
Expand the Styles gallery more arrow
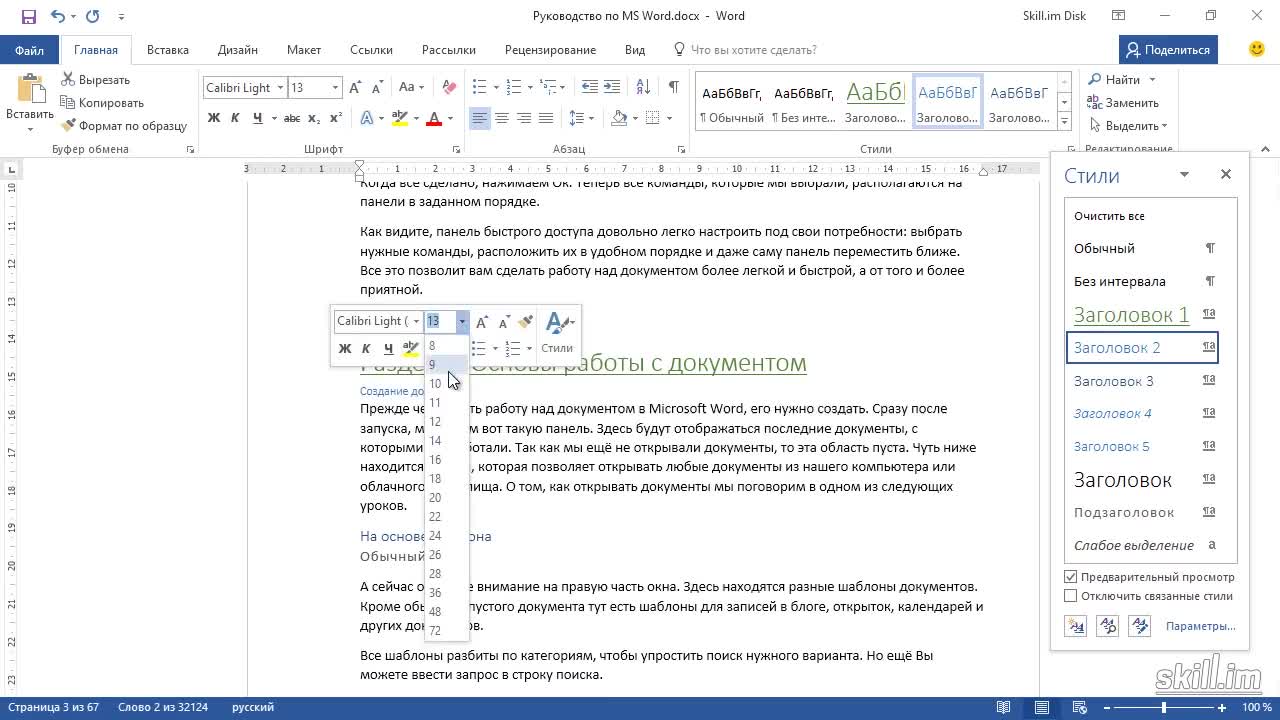pos(1064,122)
